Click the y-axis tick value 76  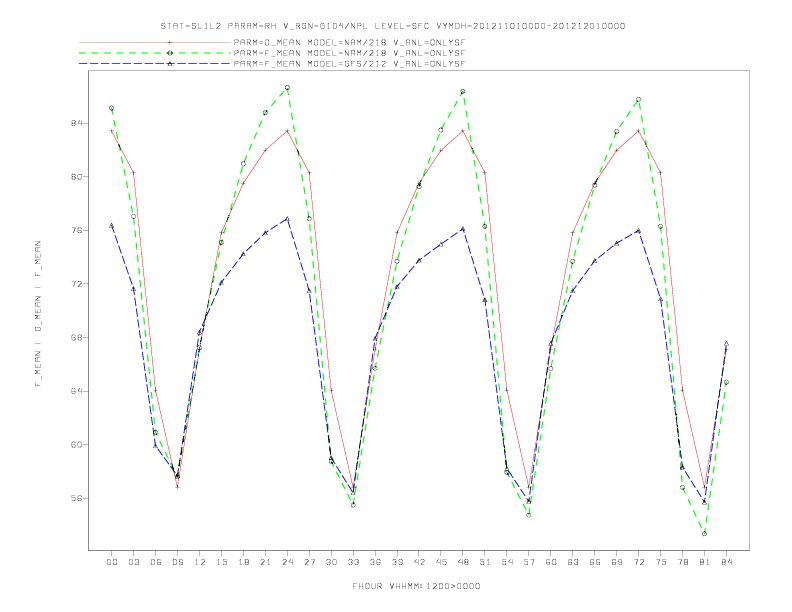click(75, 230)
